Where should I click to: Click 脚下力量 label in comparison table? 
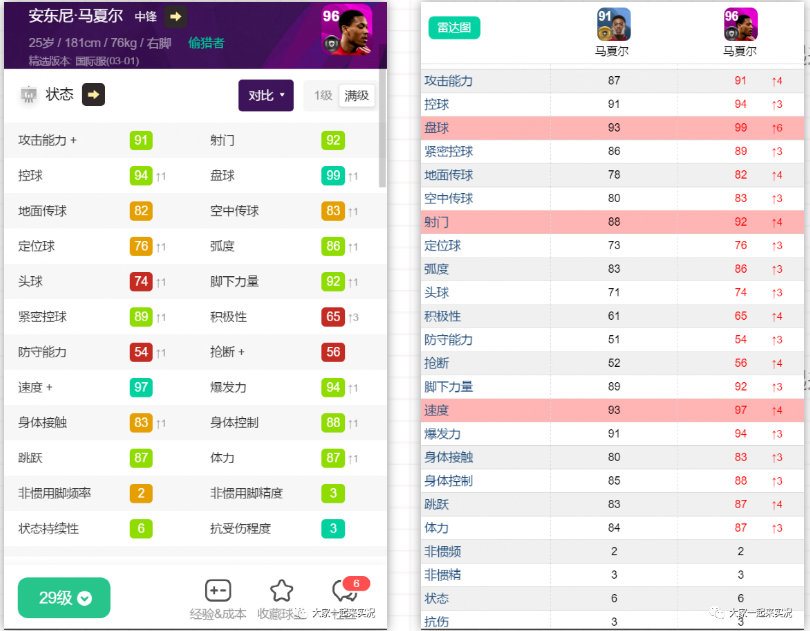(448, 387)
